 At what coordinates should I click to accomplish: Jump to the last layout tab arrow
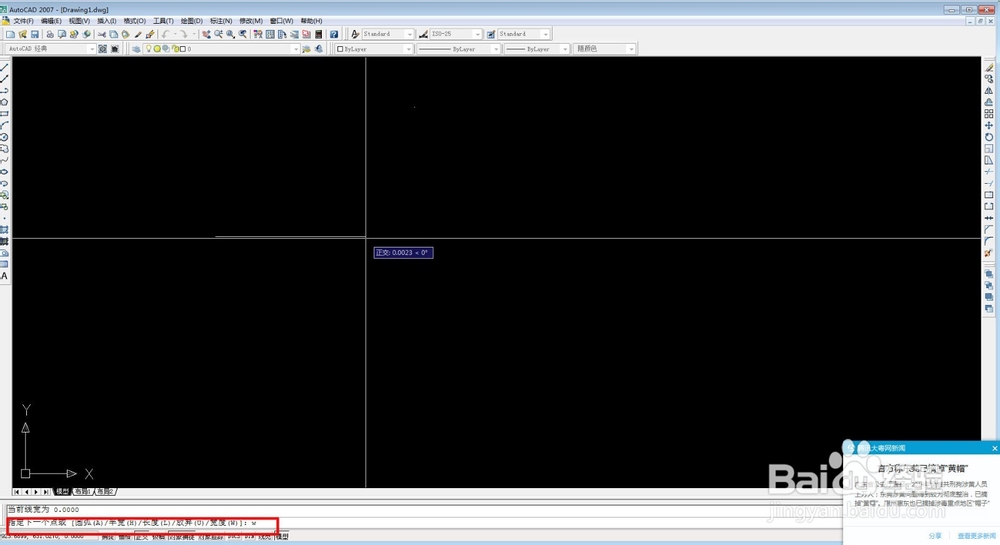click(45, 491)
